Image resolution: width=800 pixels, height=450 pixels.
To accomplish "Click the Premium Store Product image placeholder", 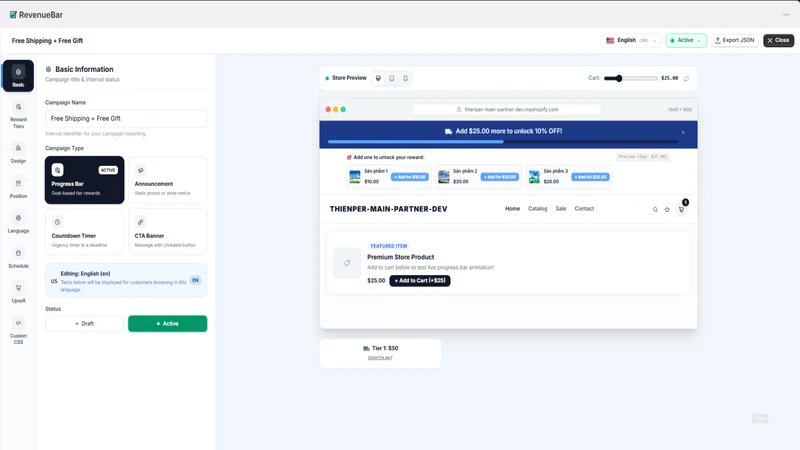I will tap(347, 263).
